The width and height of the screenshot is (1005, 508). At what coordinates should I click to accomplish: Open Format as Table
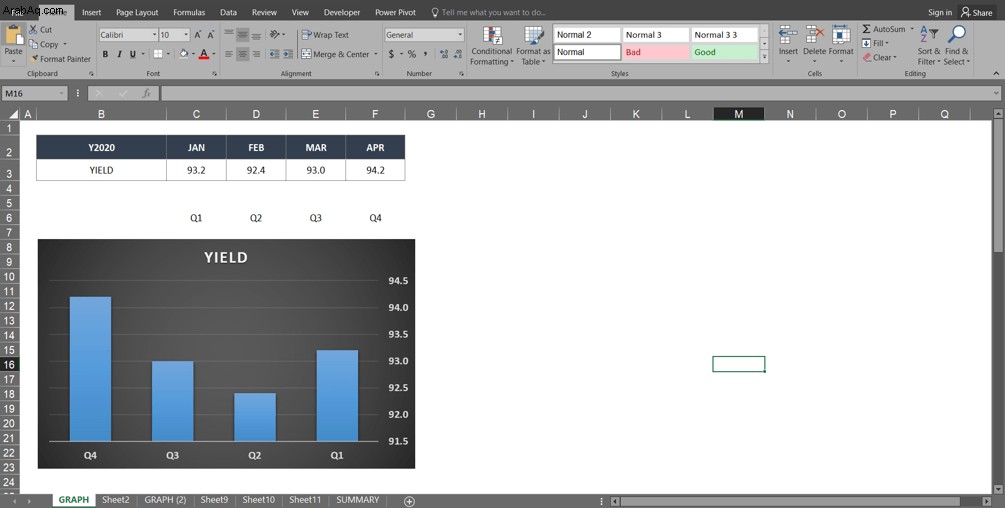(533, 46)
